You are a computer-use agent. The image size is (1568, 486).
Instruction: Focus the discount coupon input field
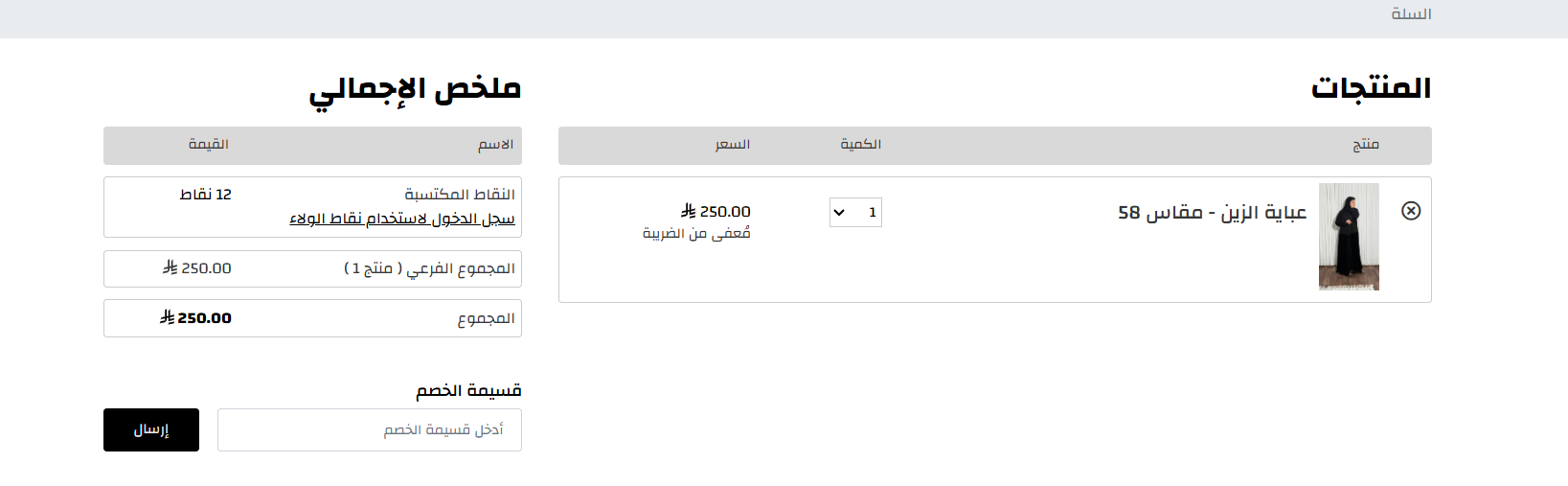click(370, 429)
